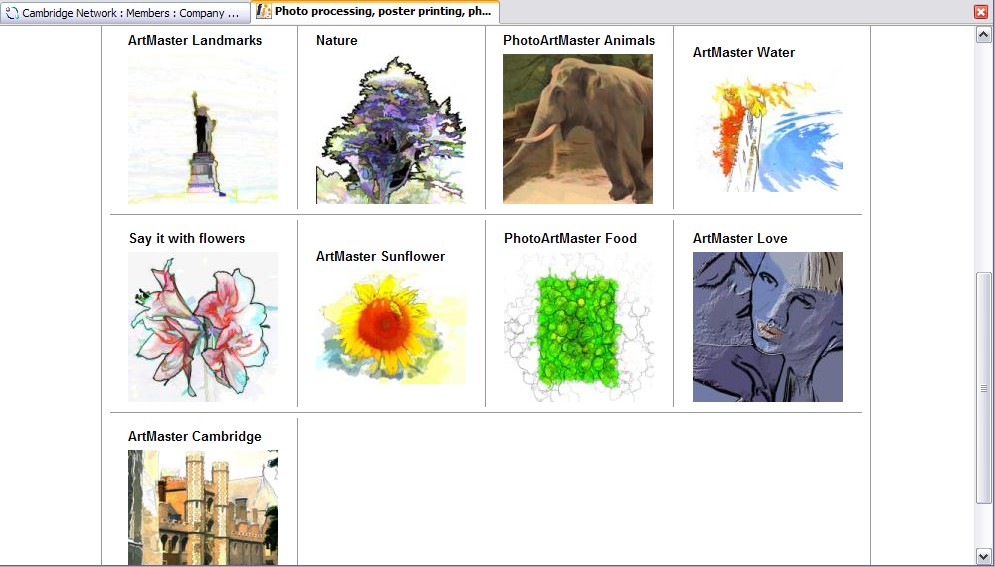This screenshot has width=995, height=567.
Task: Click the Cambridge gatehouse building thumbnail
Action: [203, 507]
